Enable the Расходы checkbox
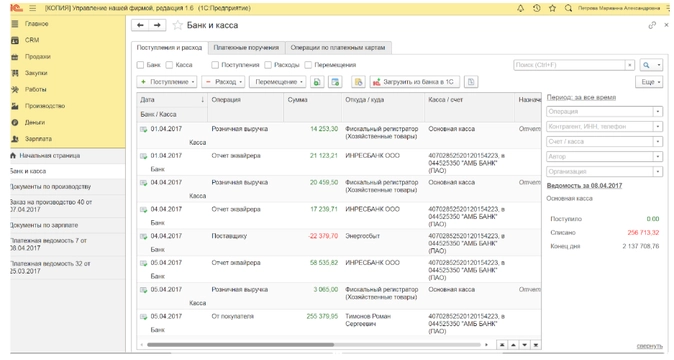Image resolution: width=674 pixels, height=360 pixels. pos(268,65)
